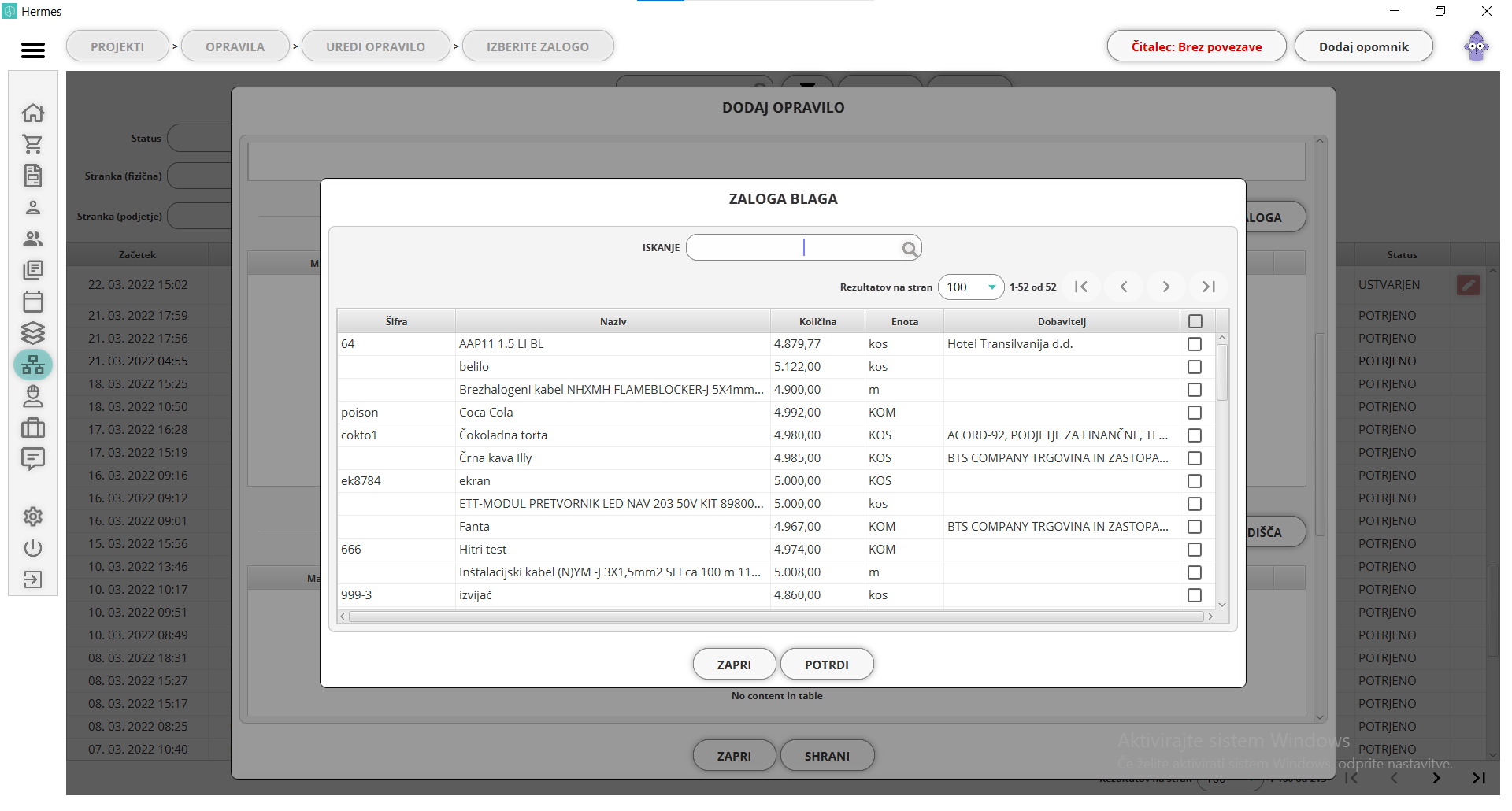The height and width of the screenshot is (811, 1512).
Task: Click the red edit pencil for USTVARJEN row
Action: (1469, 285)
